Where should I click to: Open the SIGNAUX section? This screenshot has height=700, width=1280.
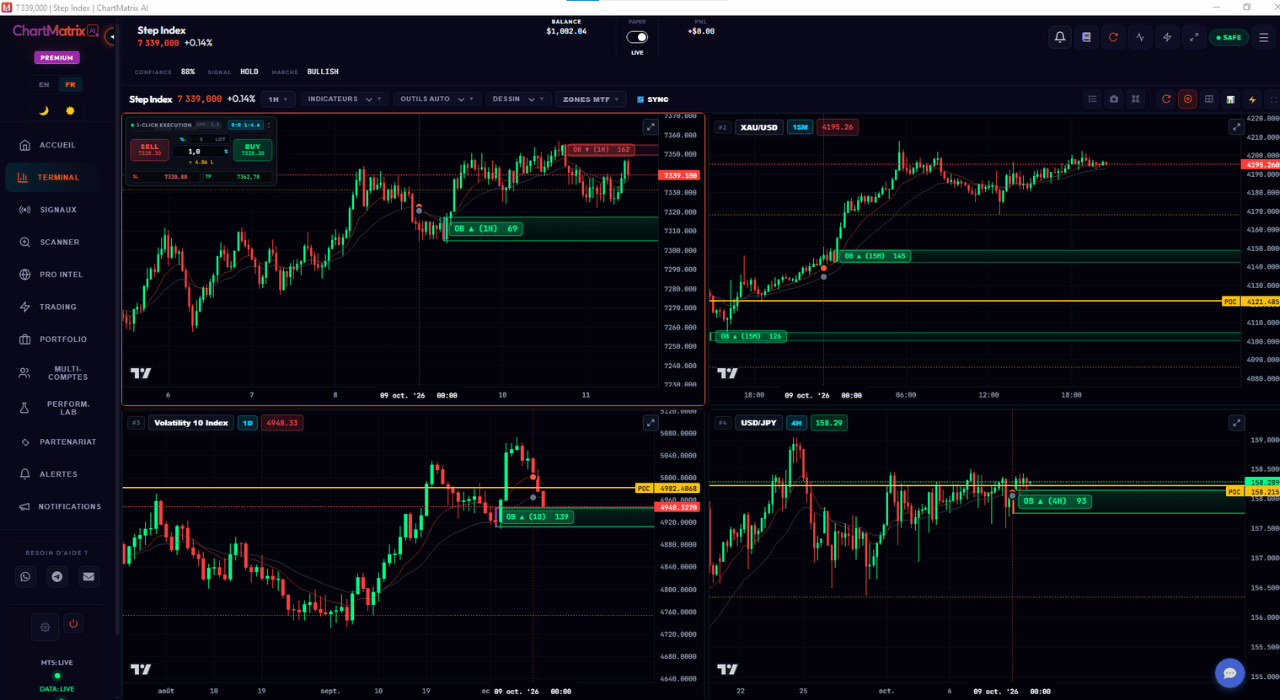click(59, 210)
